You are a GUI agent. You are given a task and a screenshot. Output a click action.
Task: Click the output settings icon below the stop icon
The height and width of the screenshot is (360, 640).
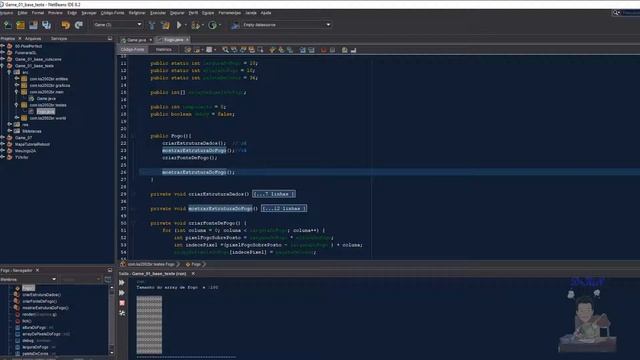122,313
